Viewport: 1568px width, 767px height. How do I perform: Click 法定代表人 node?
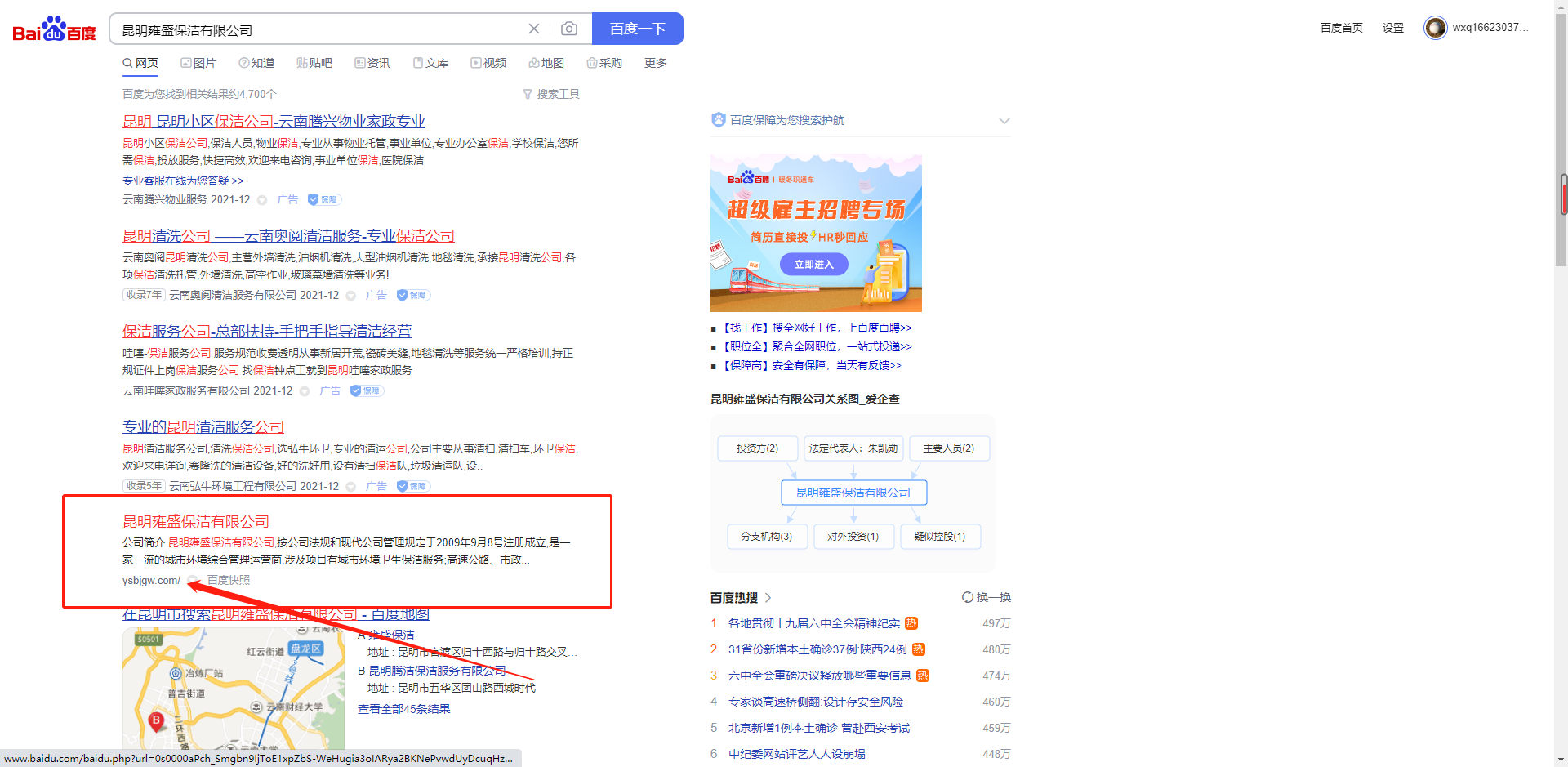853,448
